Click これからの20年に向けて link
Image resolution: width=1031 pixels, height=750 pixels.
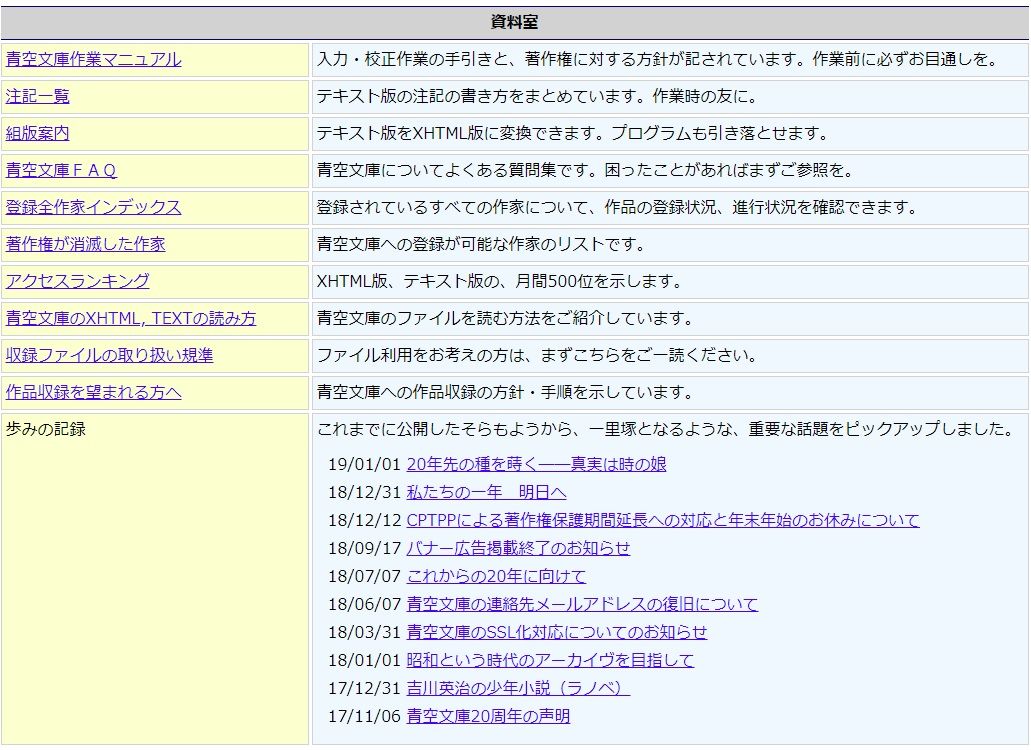pos(496,576)
